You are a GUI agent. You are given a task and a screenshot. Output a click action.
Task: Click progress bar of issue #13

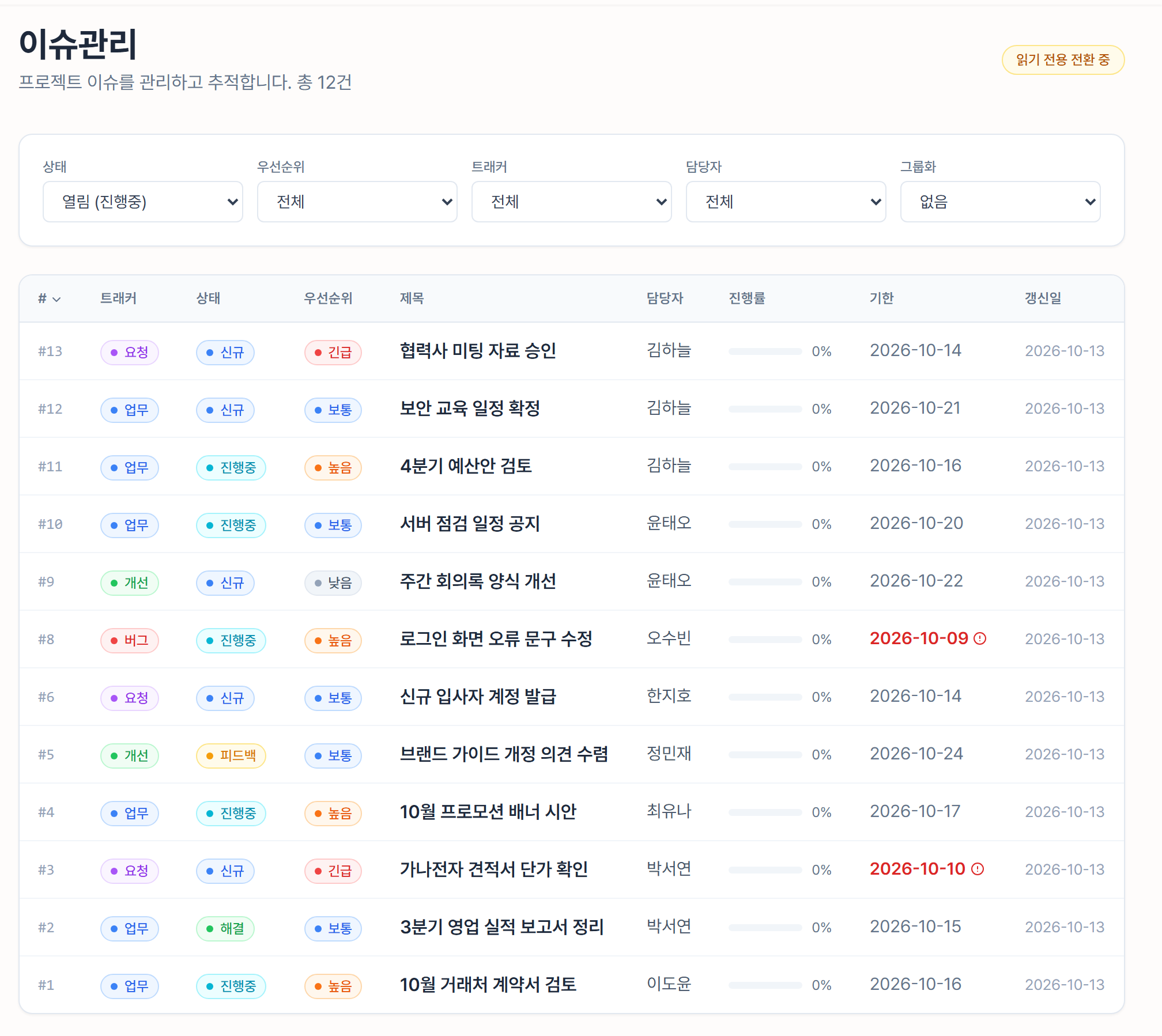(765, 351)
